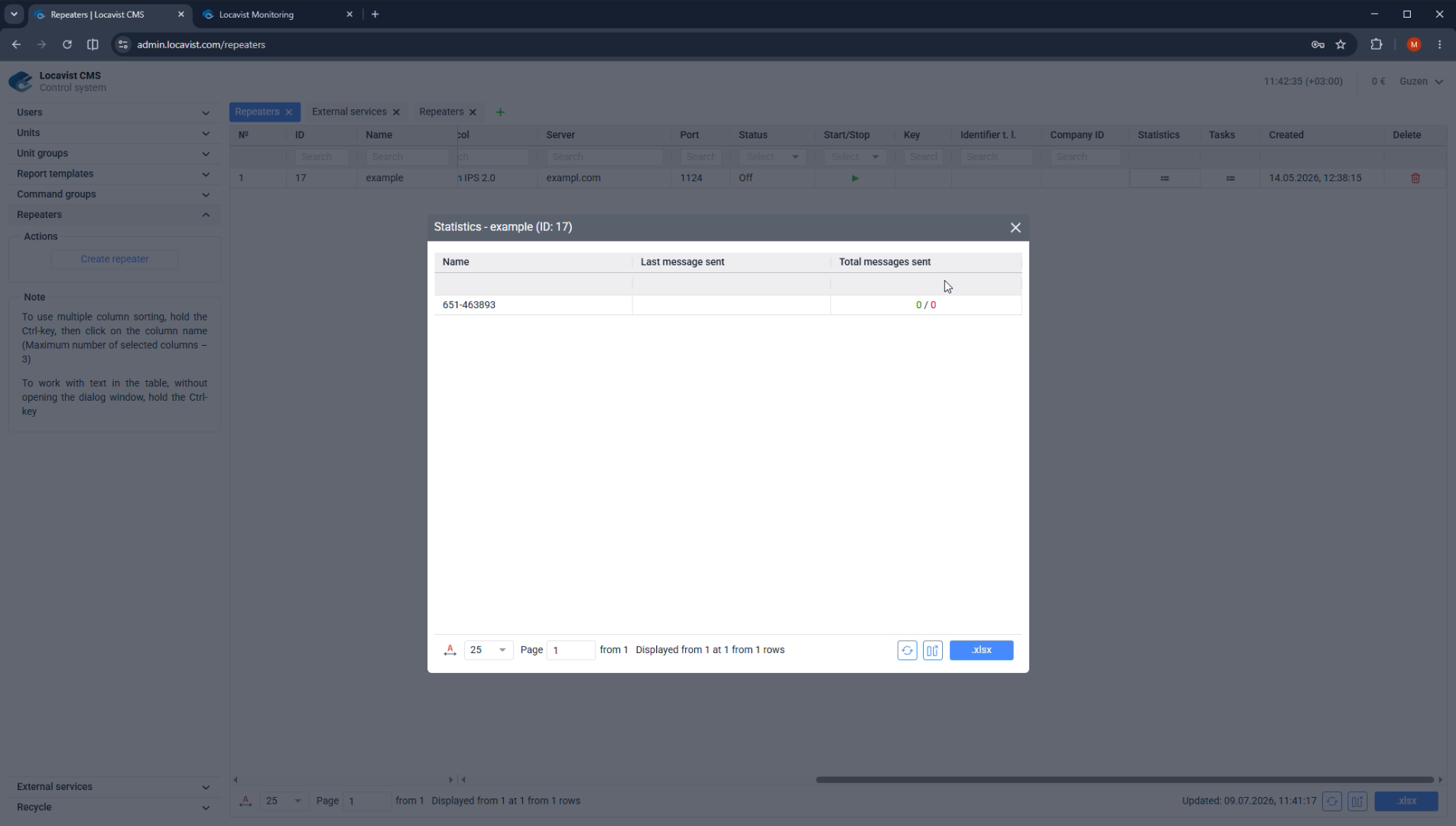Screen dimensions: 1456x826
Task: Open browser profile M avatar
Action: (1413, 45)
